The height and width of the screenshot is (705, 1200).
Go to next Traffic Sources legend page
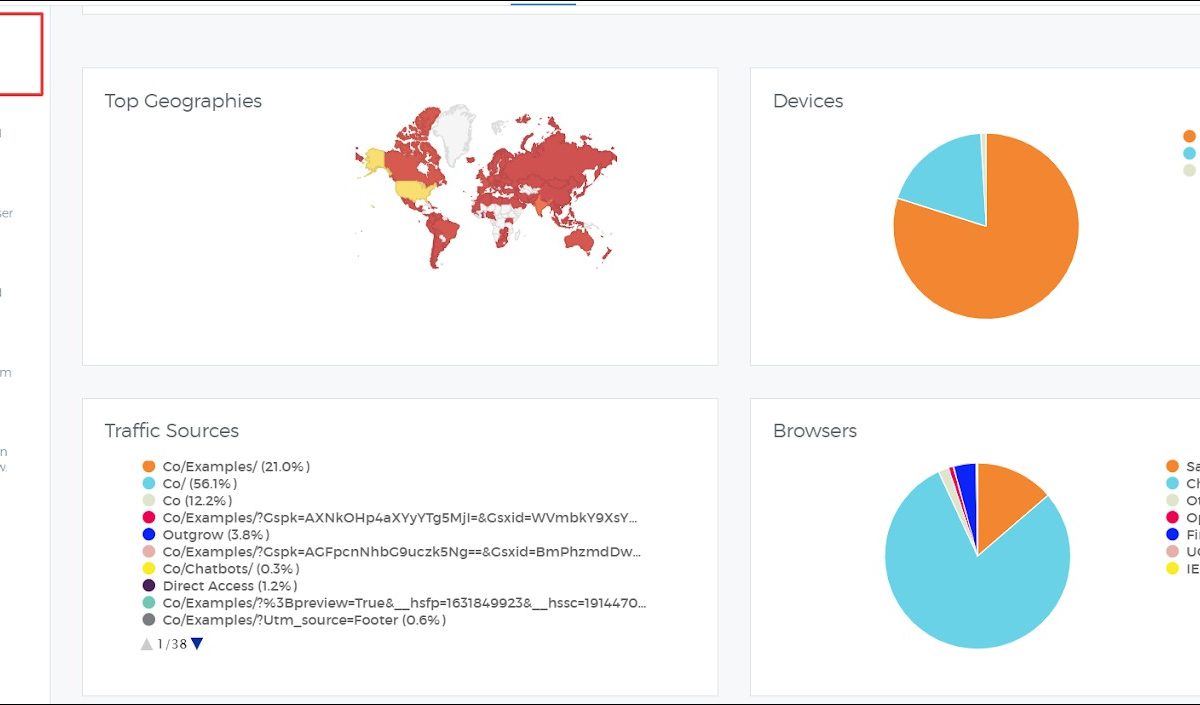click(197, 644)
